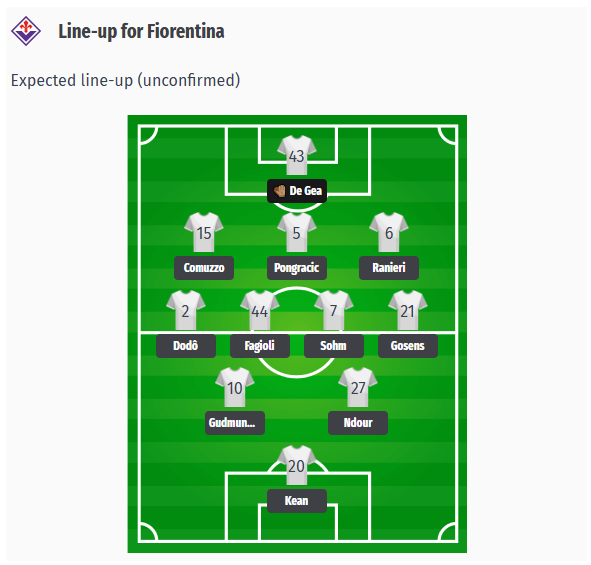Select the Ranieri name label
The image size is (591, 565).
[x=389, y=268]
